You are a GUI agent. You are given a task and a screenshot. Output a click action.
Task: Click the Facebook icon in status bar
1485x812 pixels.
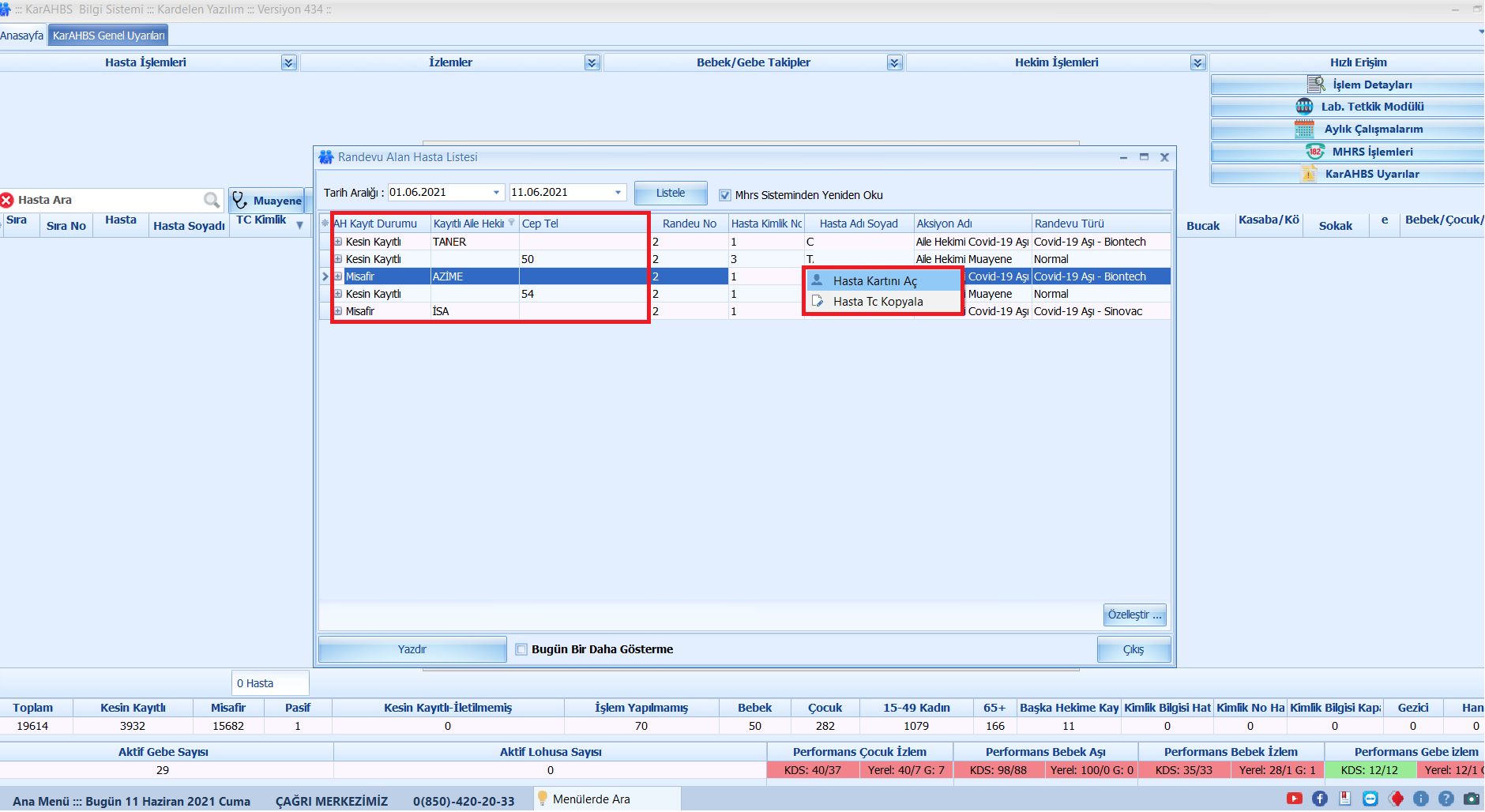[1320, 799]
